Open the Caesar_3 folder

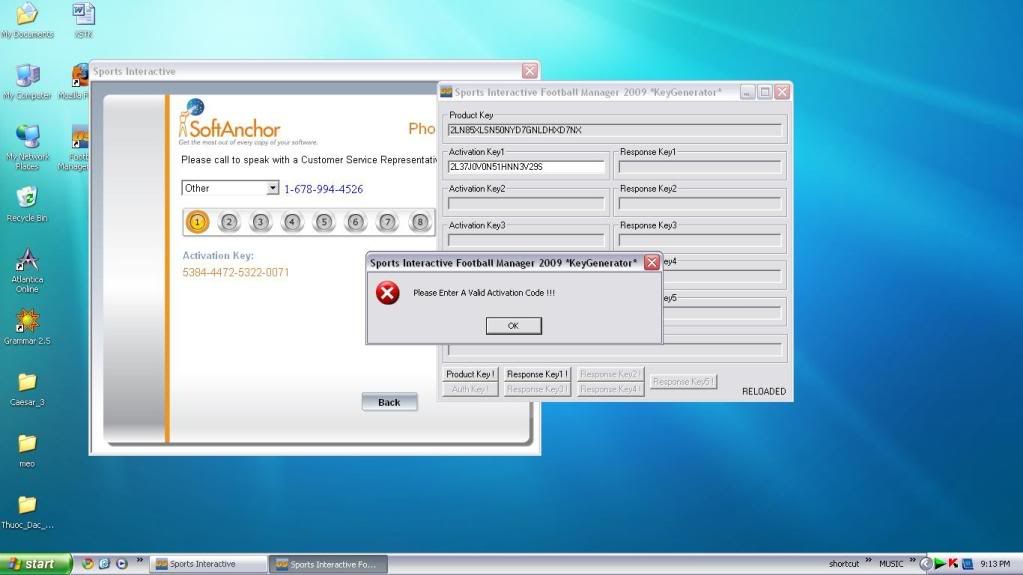[x=27, y=389]
